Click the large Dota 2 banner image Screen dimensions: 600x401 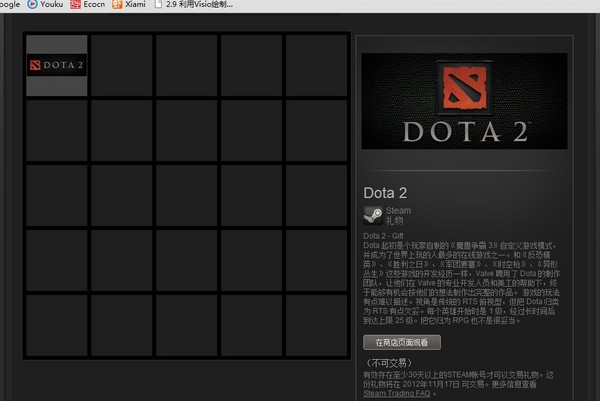tap(464, 101)
